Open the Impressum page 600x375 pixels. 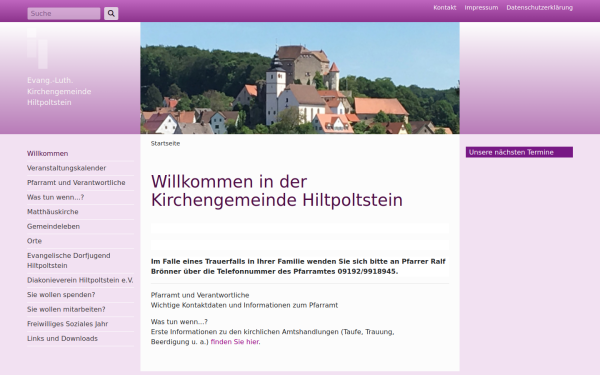coord(481,8)
